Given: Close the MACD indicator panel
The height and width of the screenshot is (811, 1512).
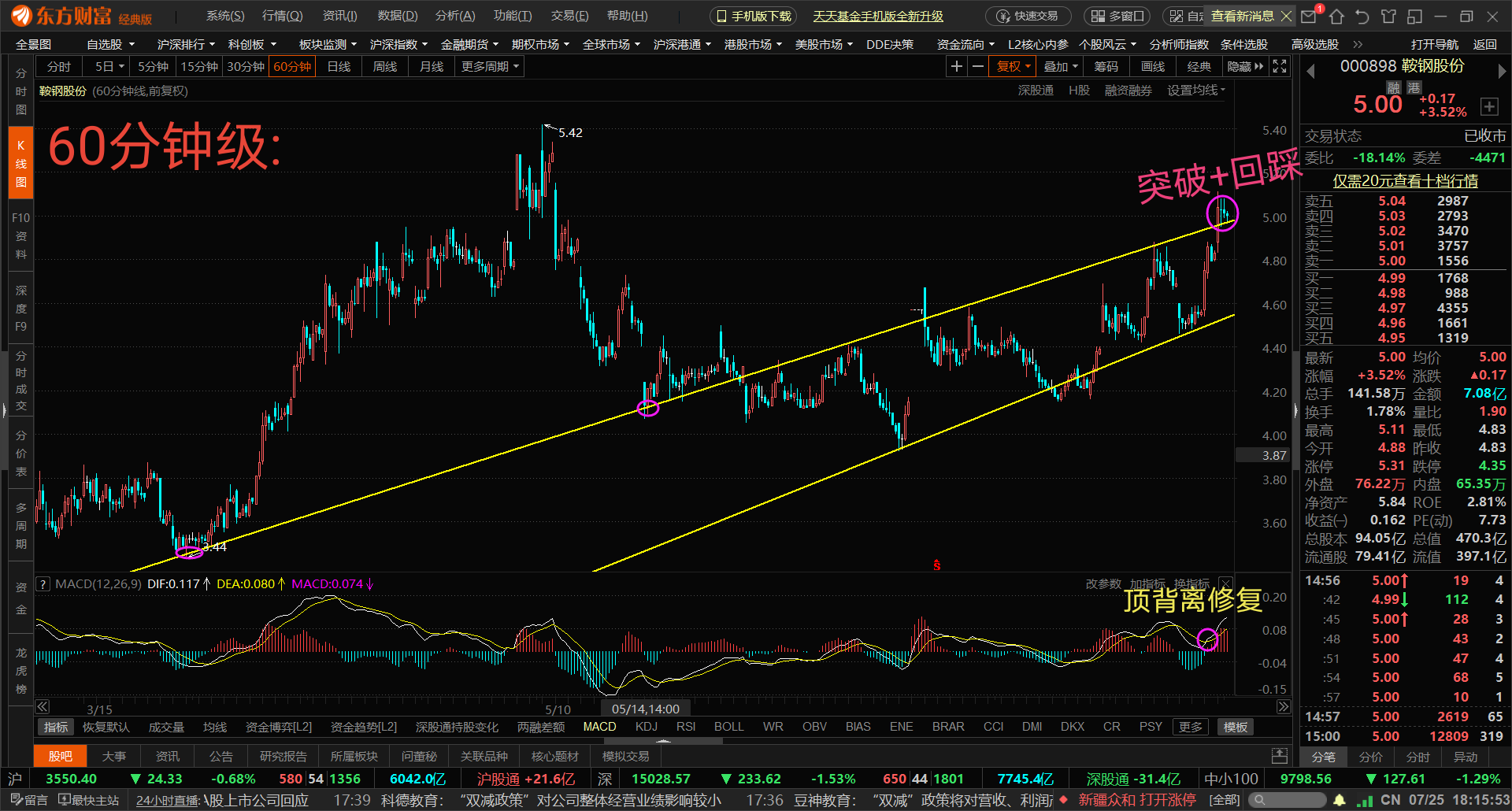Looking at the screenshot, I should tap(1225, 584).
